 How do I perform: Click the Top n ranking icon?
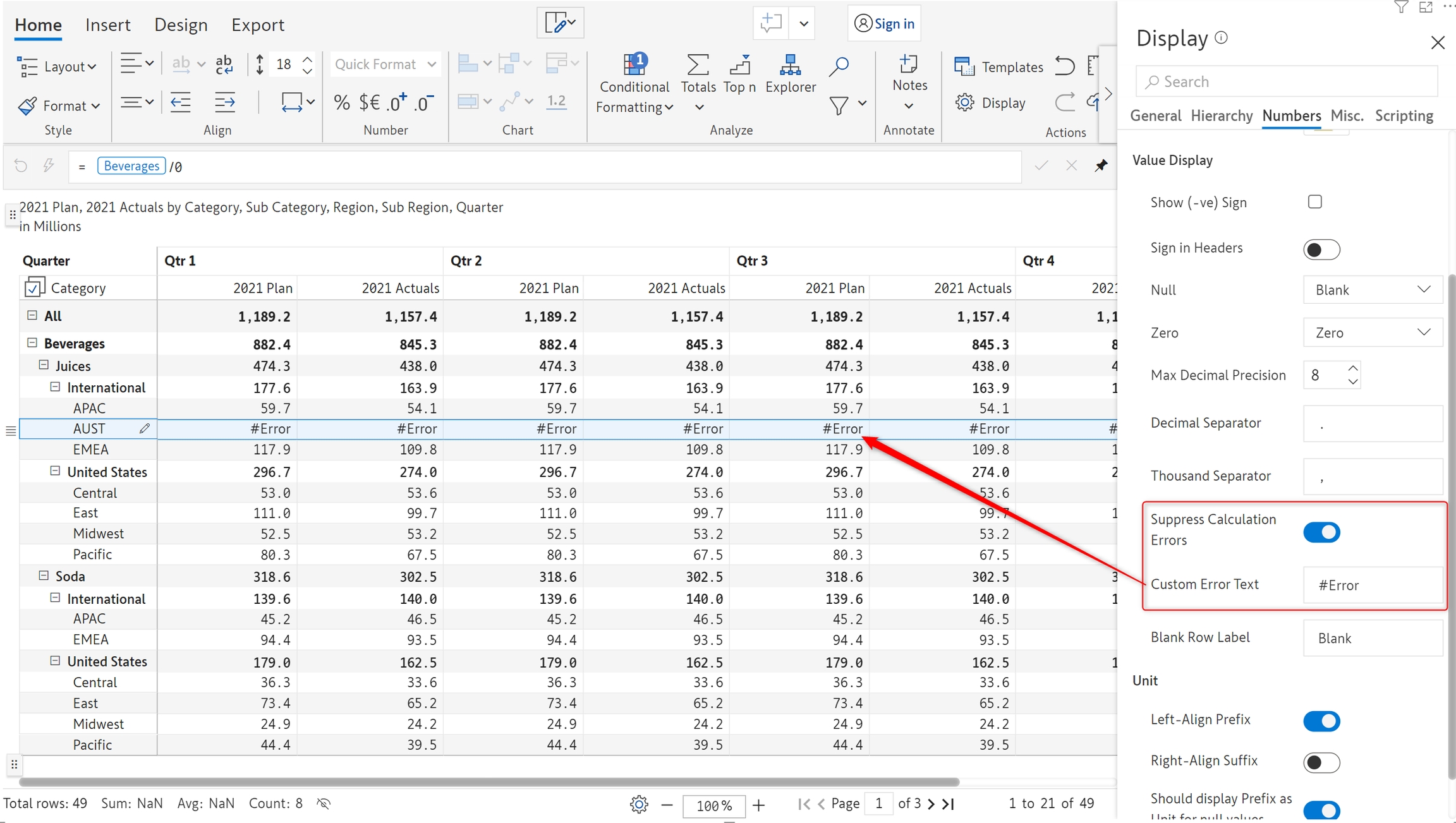[739, 64]
